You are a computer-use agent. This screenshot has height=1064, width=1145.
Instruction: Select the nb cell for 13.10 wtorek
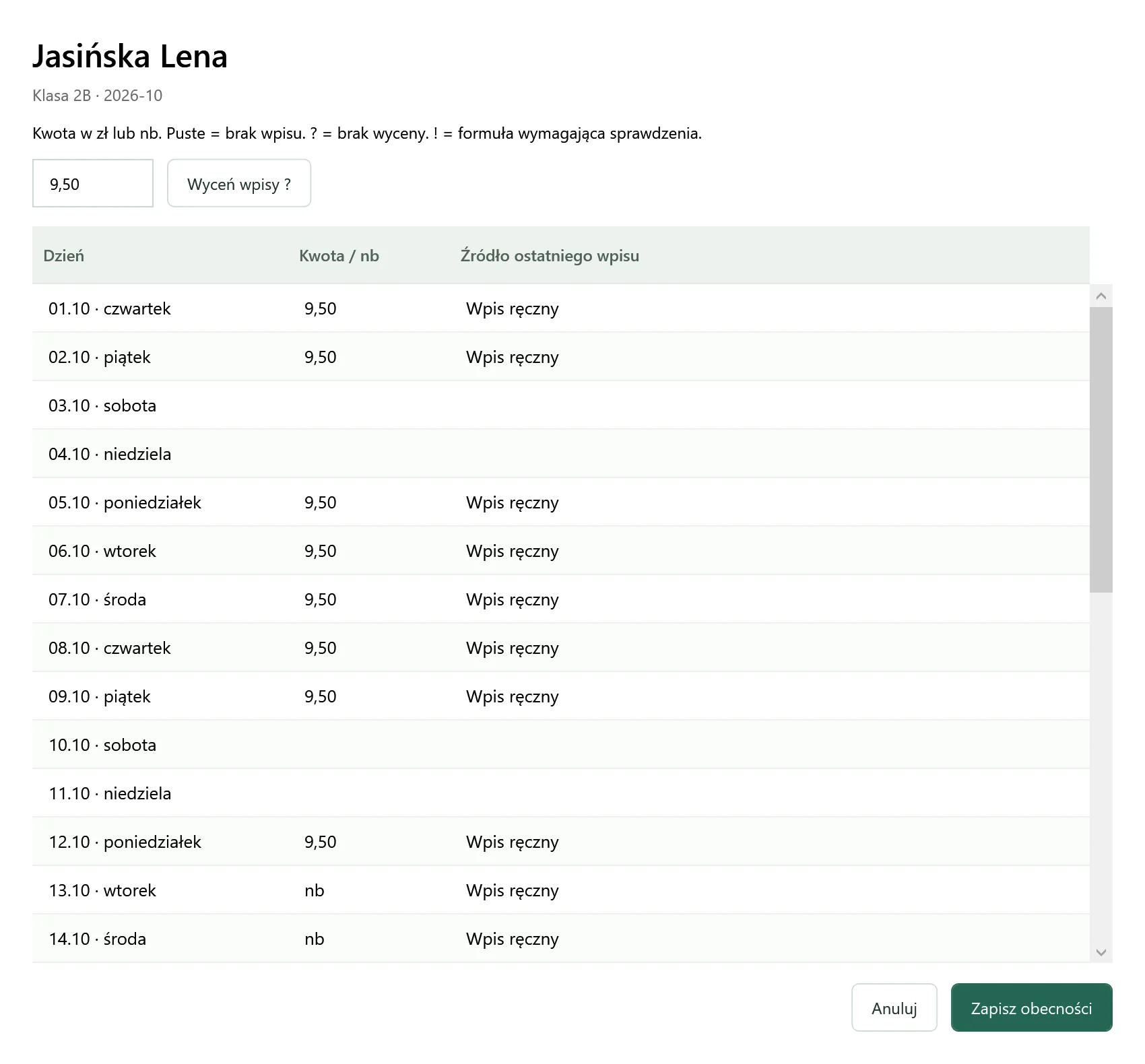[x=369, y=890]
